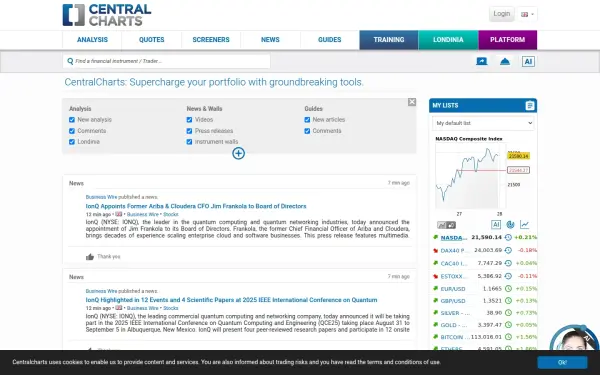Click the CentralCharts logo

[107, 15]
